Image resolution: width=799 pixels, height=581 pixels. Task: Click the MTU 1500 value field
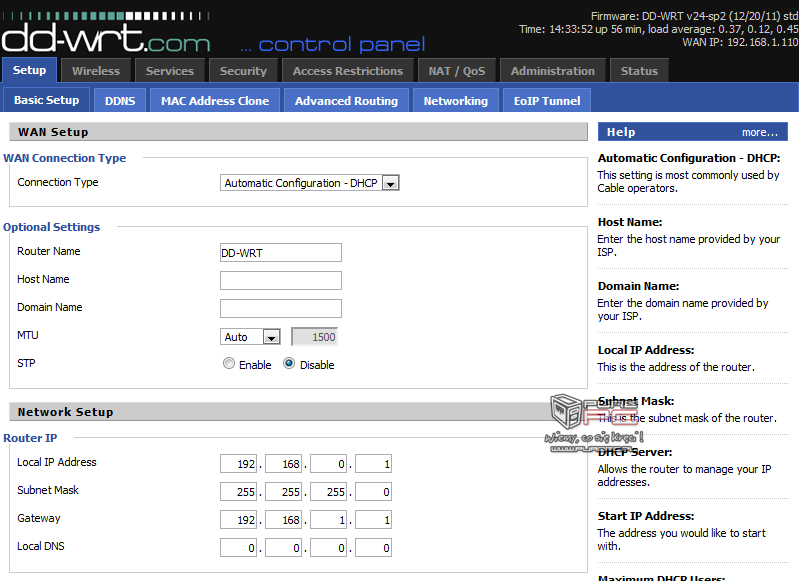click(314, 337)
